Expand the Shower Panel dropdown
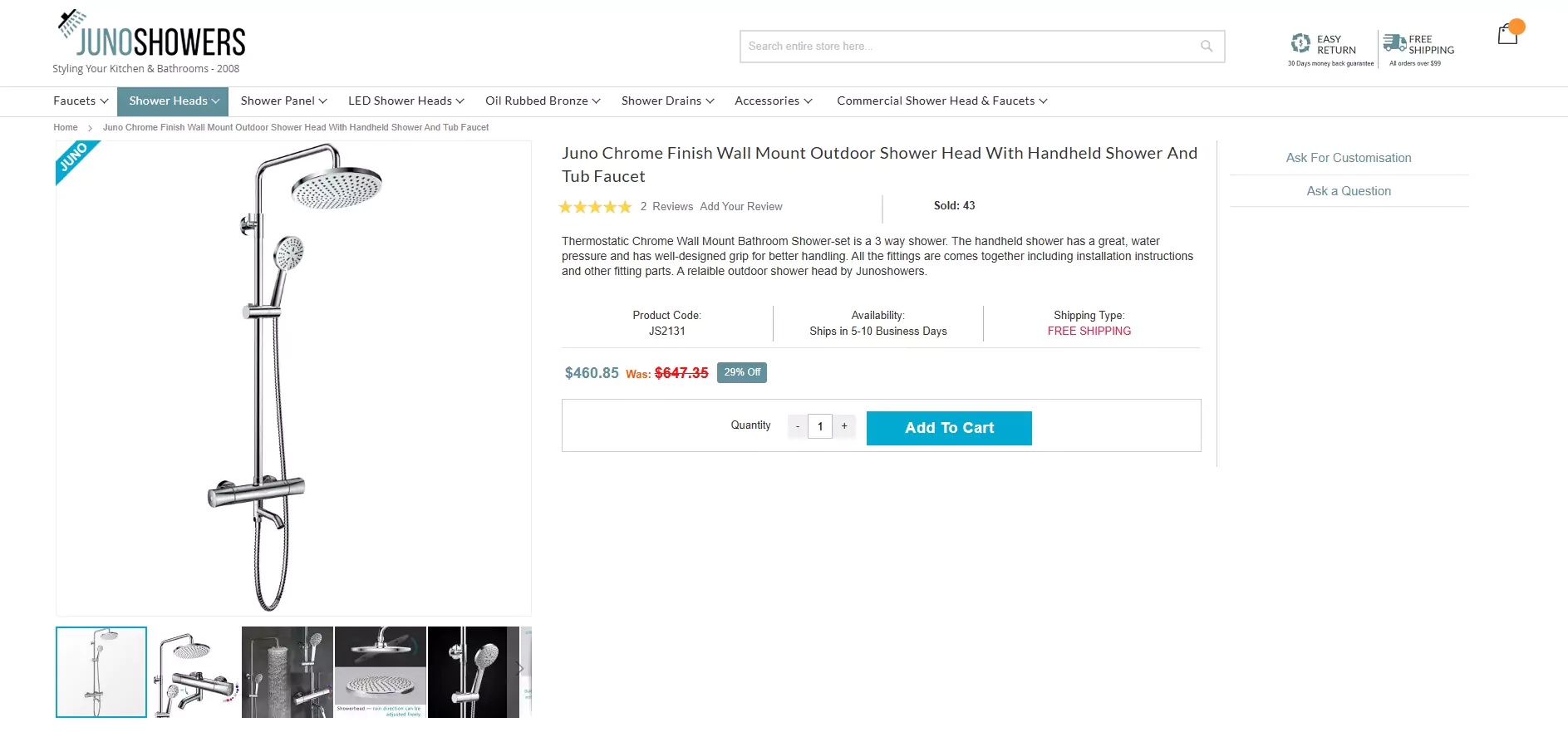The height and width of the screenshot is (747, 1568). (x=284, y=101)
